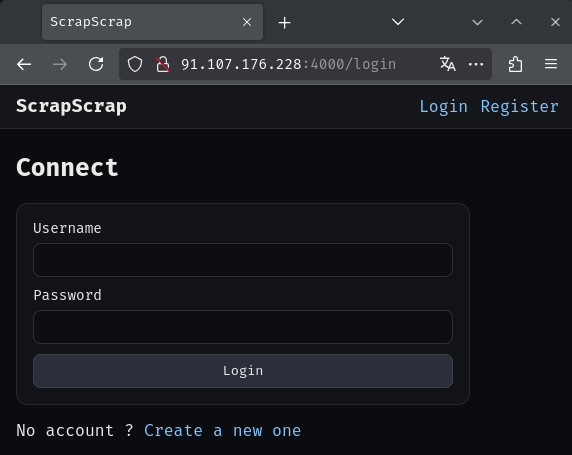Follow the Create a new one link
The width and height of the screenshot is (572, 455).
coord(223,431)
